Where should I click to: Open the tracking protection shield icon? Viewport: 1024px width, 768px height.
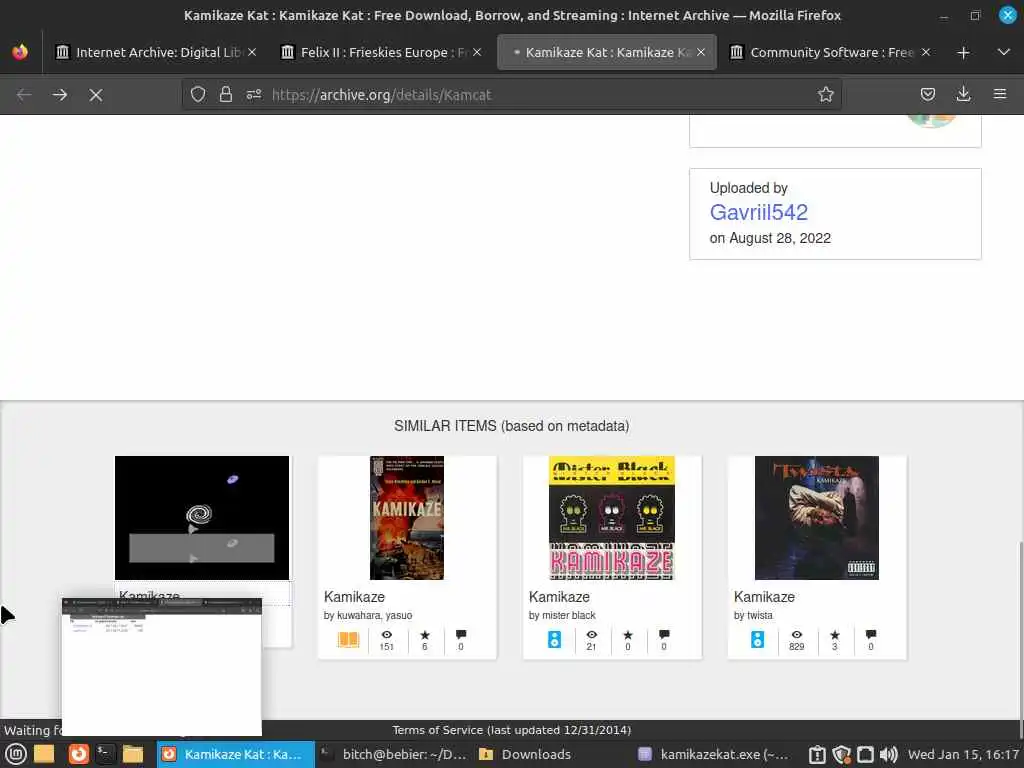tap(198, 95)
